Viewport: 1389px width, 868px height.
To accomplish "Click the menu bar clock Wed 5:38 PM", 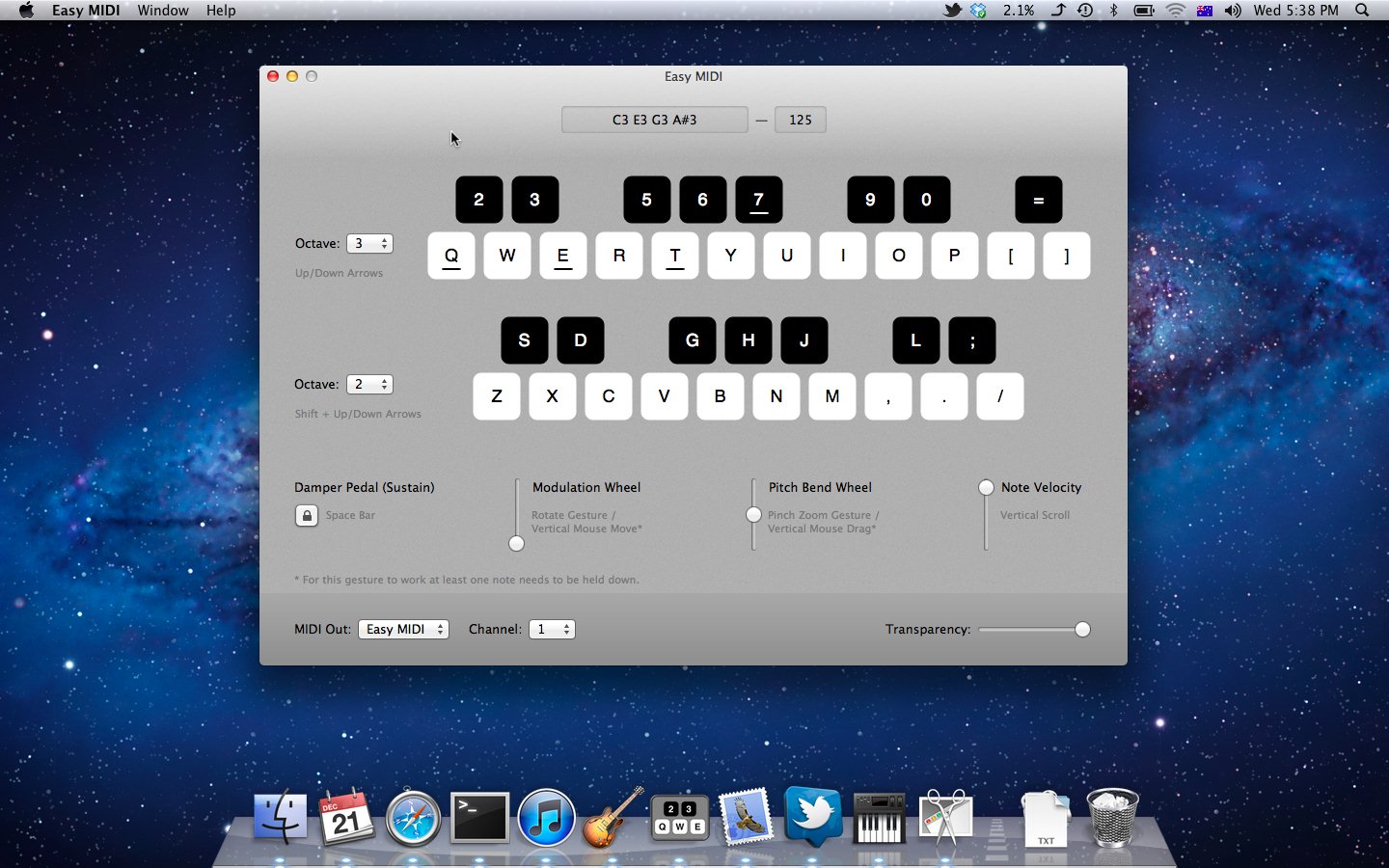I will click(x=1295, y=11).
